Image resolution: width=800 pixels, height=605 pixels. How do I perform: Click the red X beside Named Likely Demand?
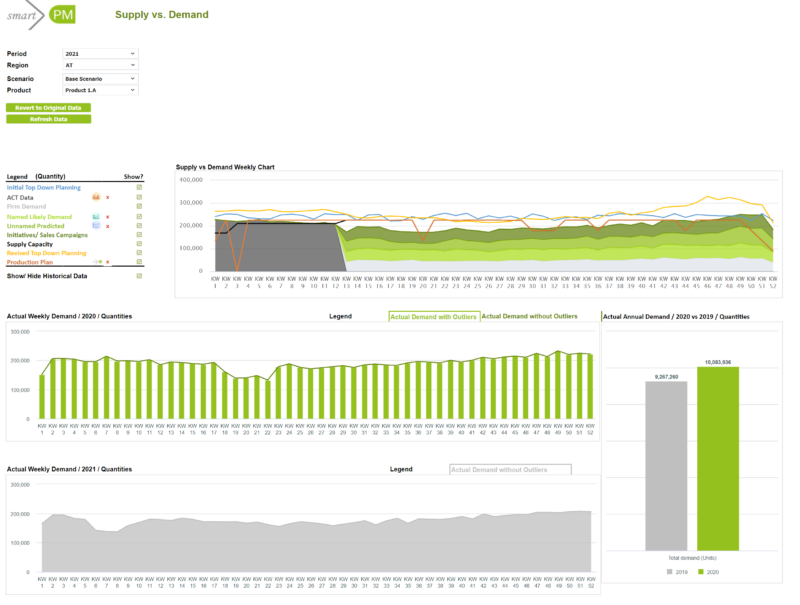click(x=107, y=216)
